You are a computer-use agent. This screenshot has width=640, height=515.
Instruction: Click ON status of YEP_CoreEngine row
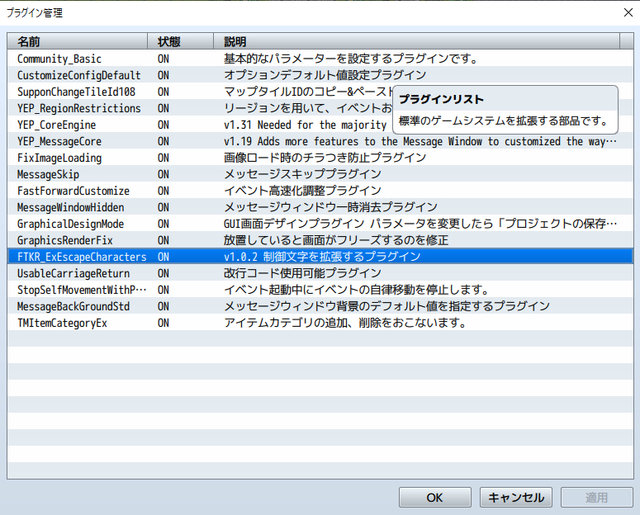pos(163,125)
